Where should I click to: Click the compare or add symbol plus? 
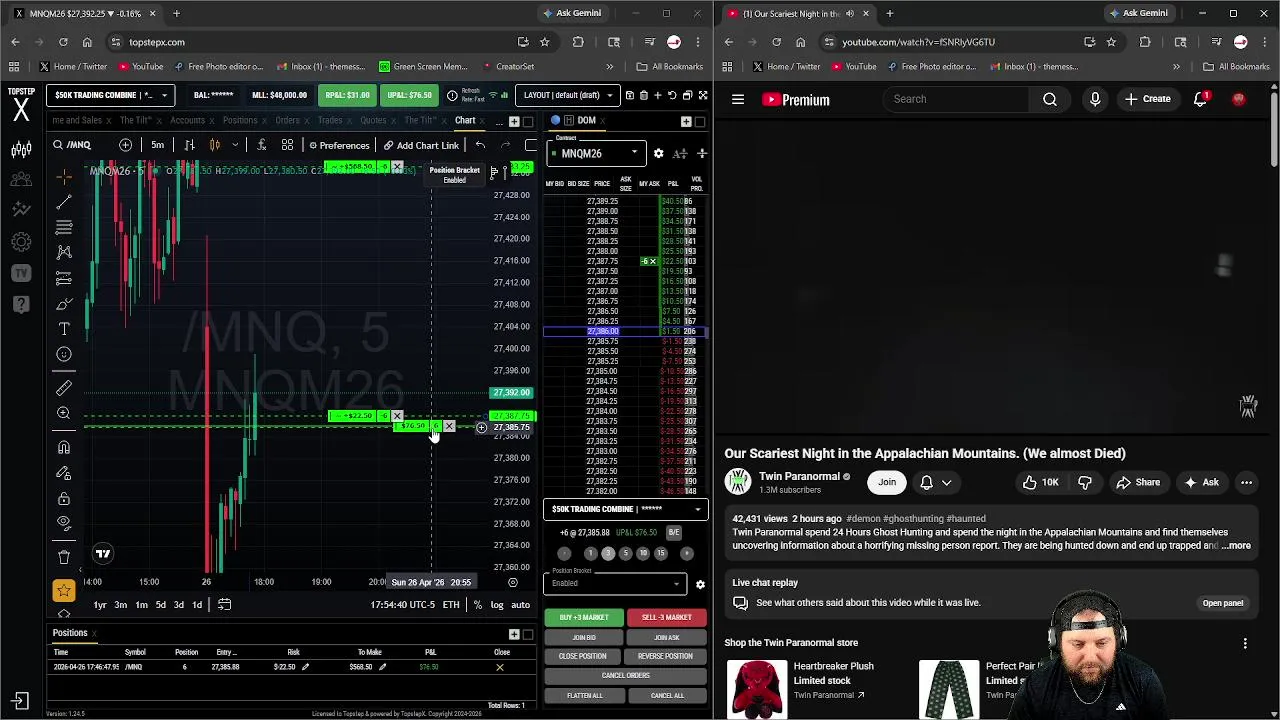pos(125,145)
